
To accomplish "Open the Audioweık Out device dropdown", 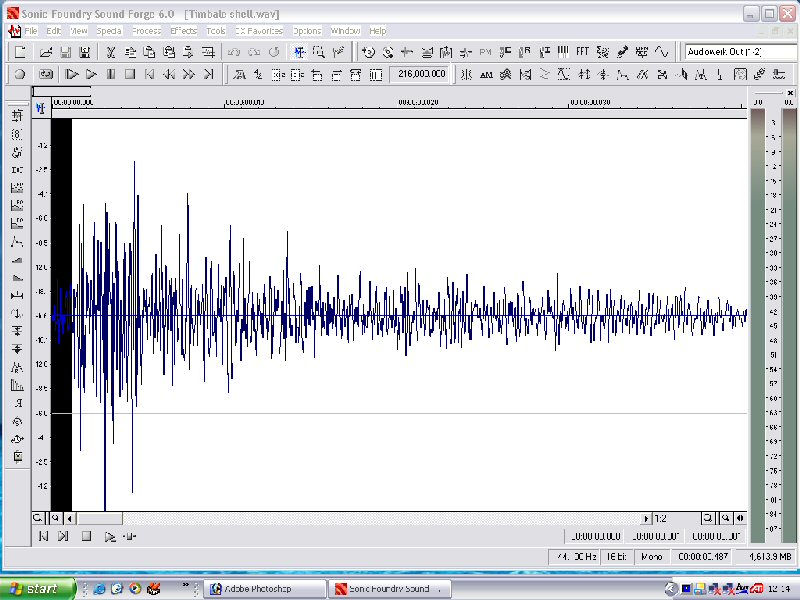I will coord(741,52).
